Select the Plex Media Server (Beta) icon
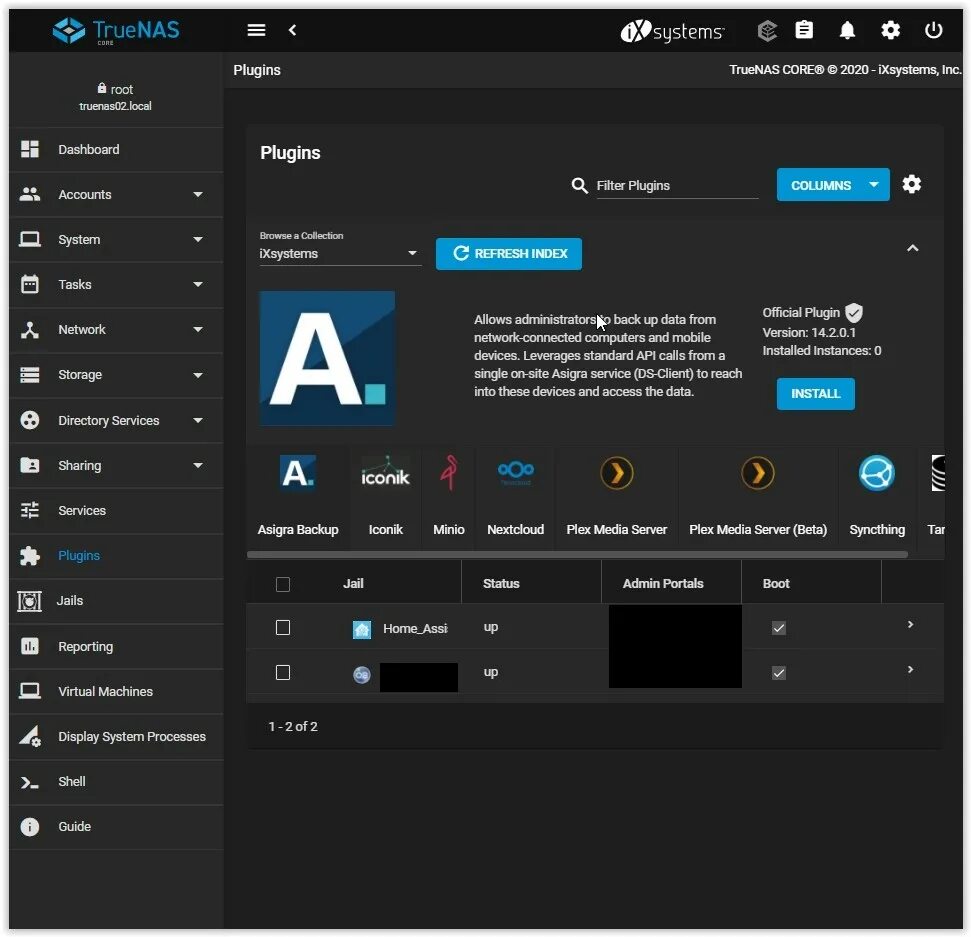The width and height of the screenshot is (971, 937). point(758,473)
